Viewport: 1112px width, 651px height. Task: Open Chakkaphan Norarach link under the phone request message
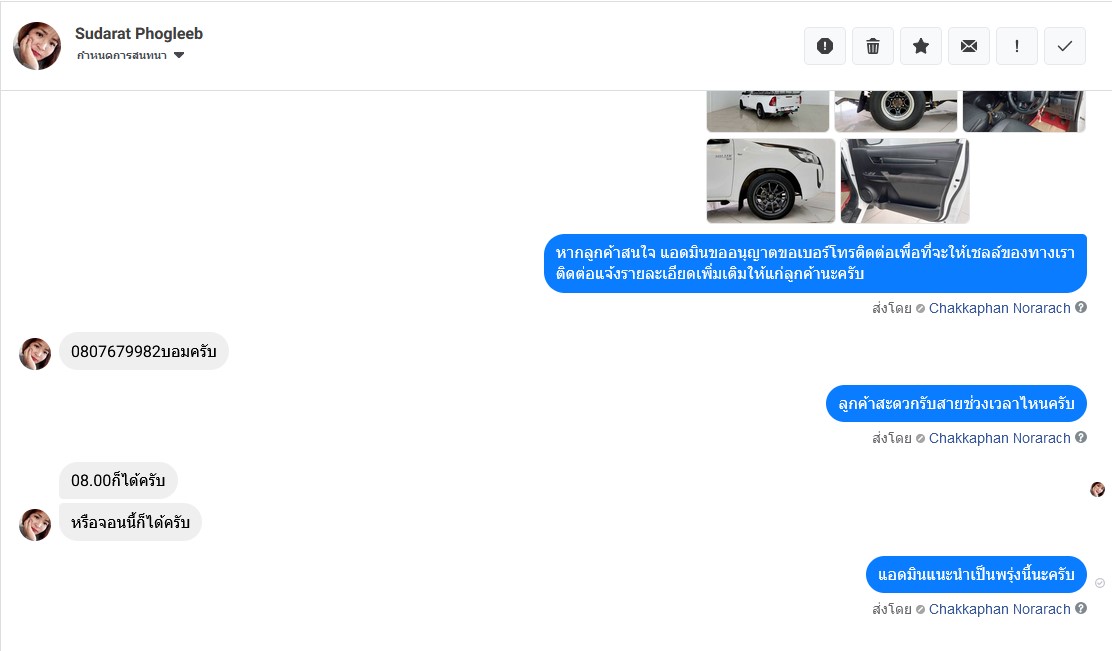click(999, 308)
